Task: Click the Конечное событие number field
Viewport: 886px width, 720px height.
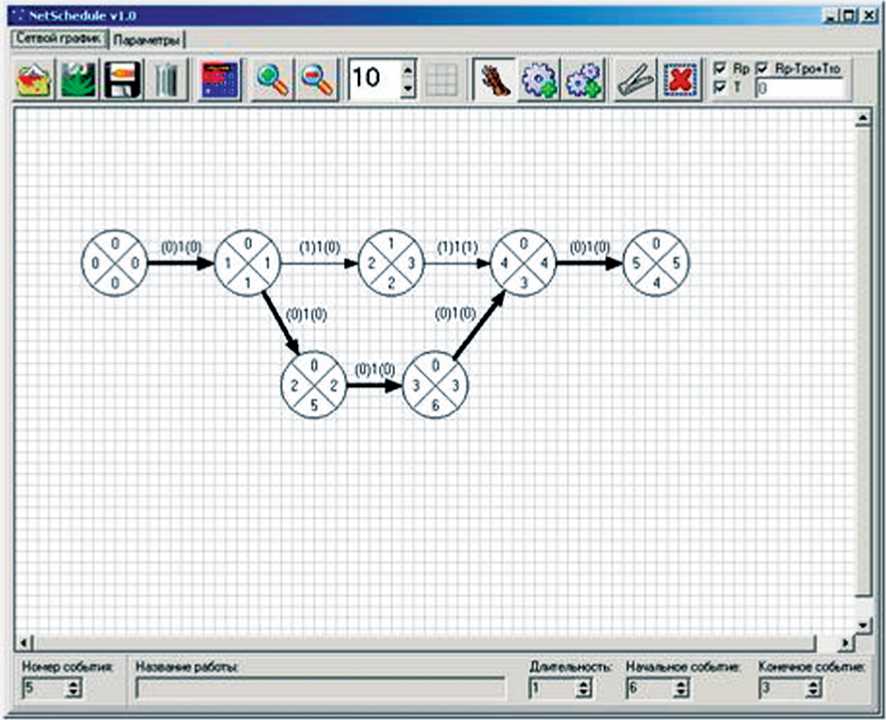Action: pos(783,688)
